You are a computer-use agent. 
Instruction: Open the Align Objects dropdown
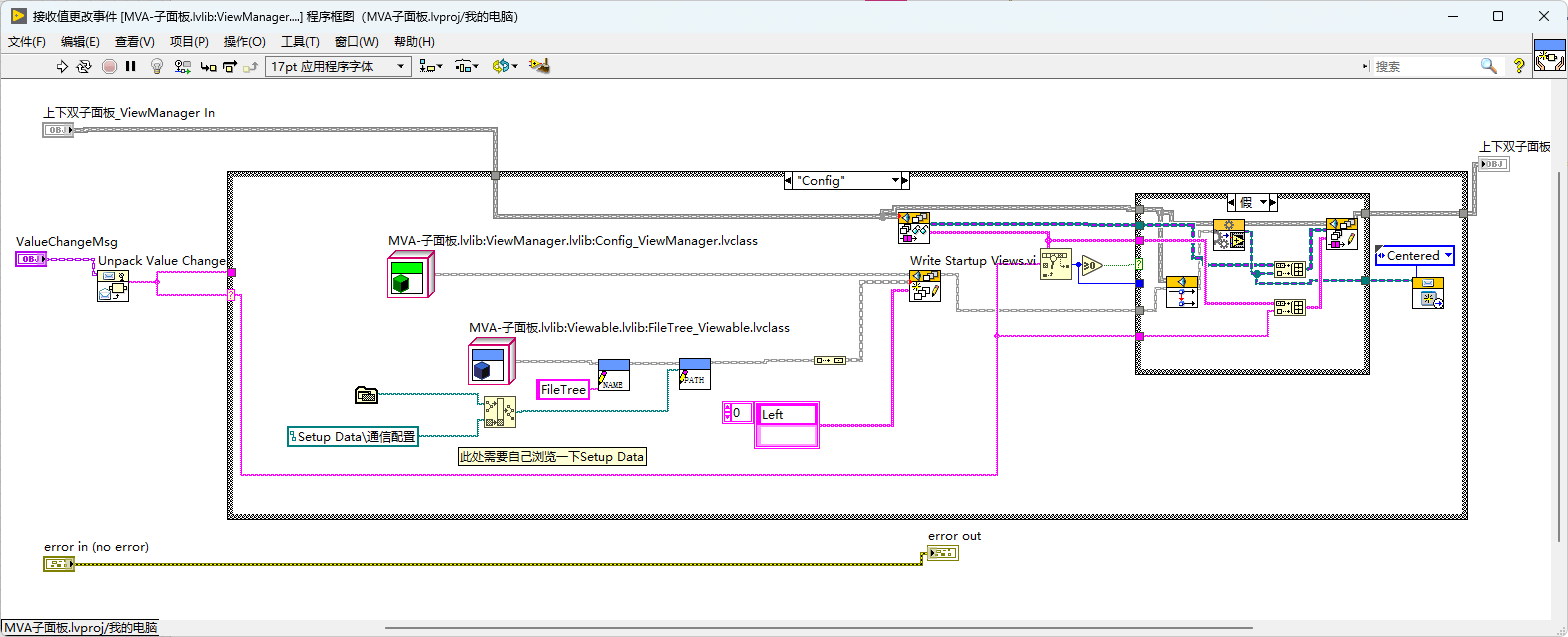tap(432, 66)
